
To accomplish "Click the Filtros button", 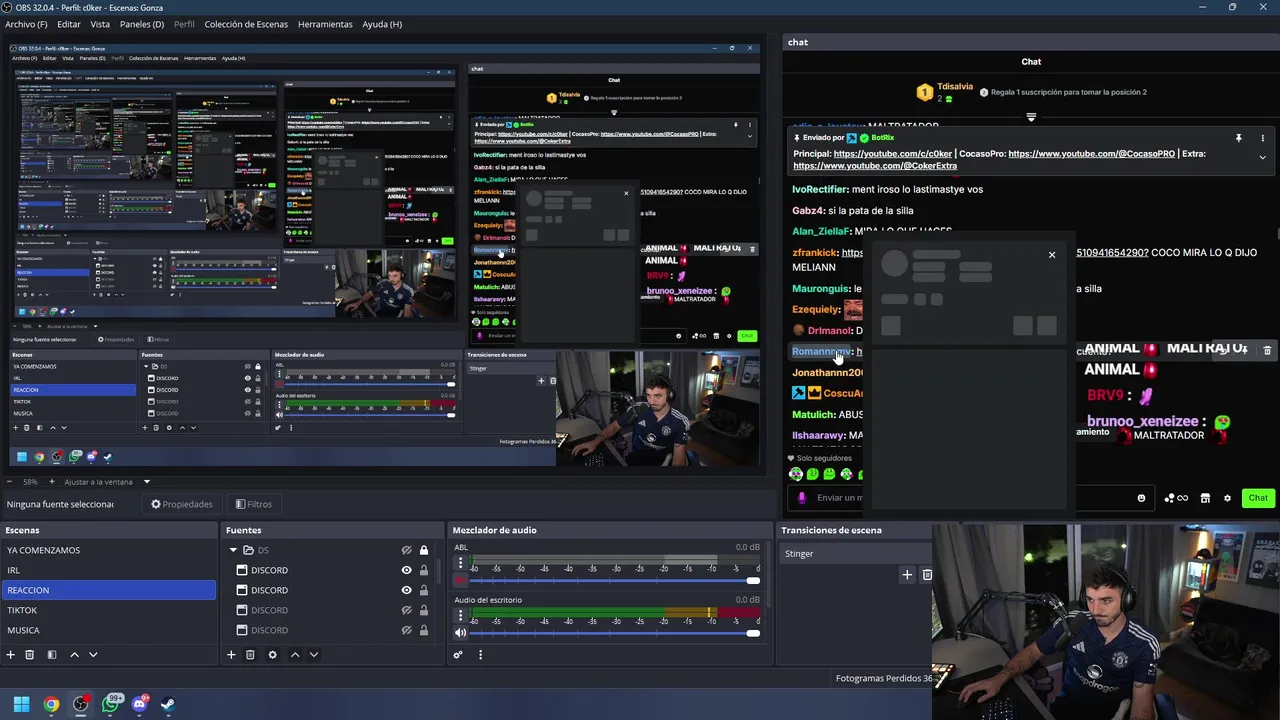I will click(254, 504).
